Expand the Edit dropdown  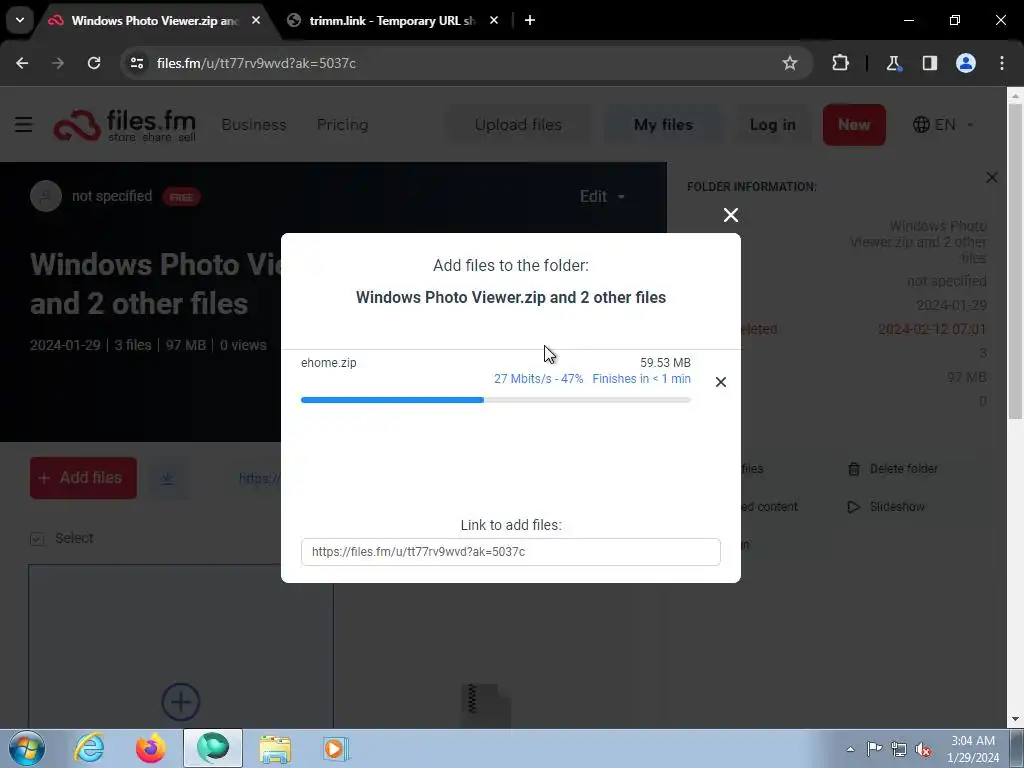601,197
